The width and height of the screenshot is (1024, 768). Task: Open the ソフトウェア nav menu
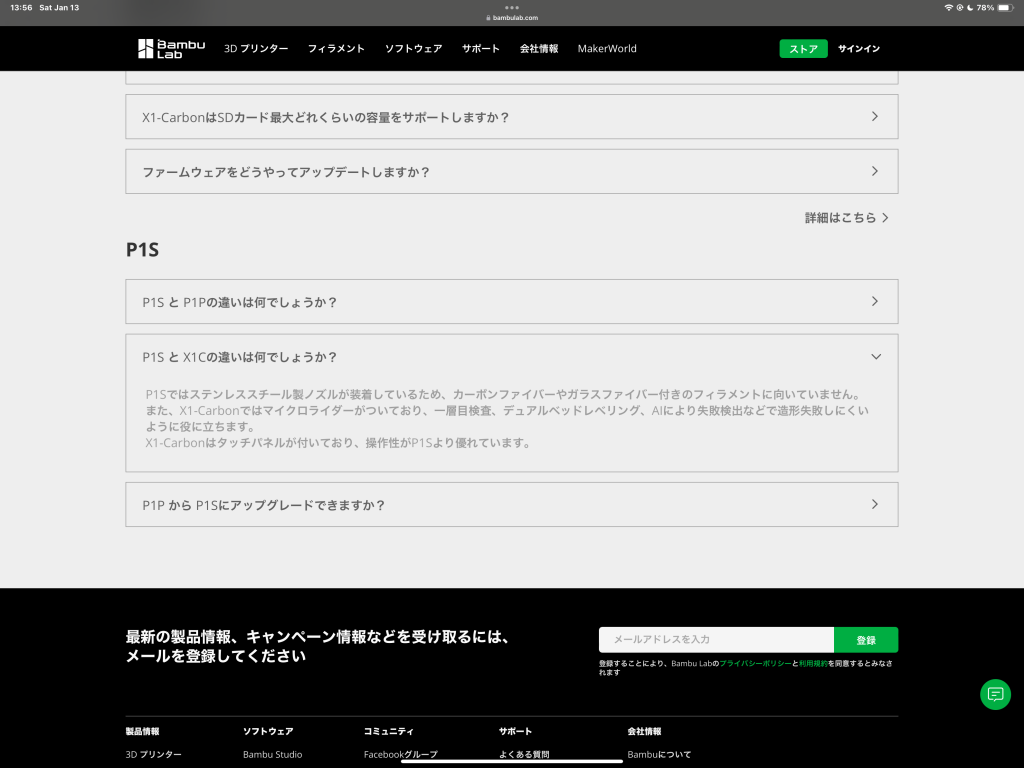click(413, 49)
